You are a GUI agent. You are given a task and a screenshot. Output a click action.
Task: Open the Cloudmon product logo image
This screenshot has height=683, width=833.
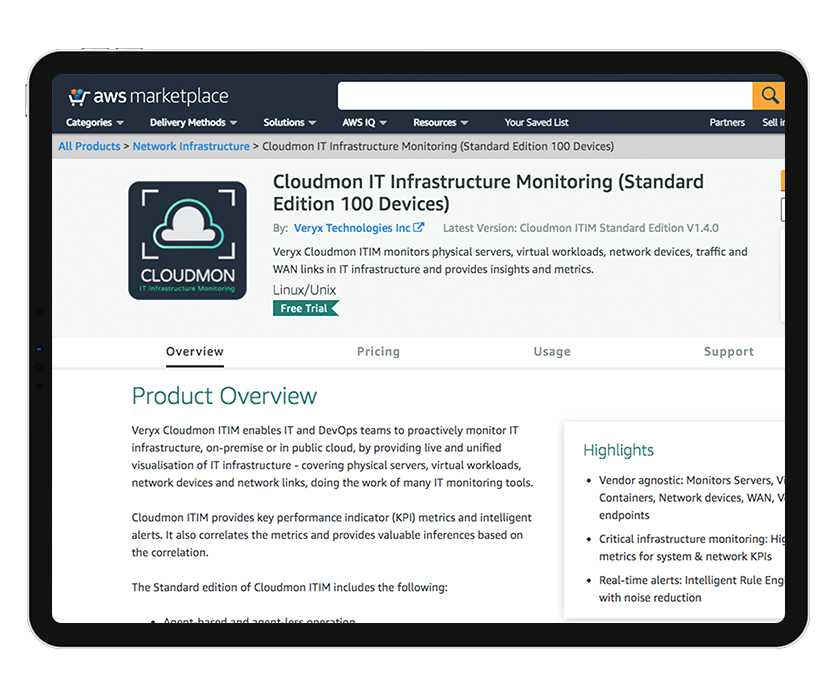[x=188, y=241]
